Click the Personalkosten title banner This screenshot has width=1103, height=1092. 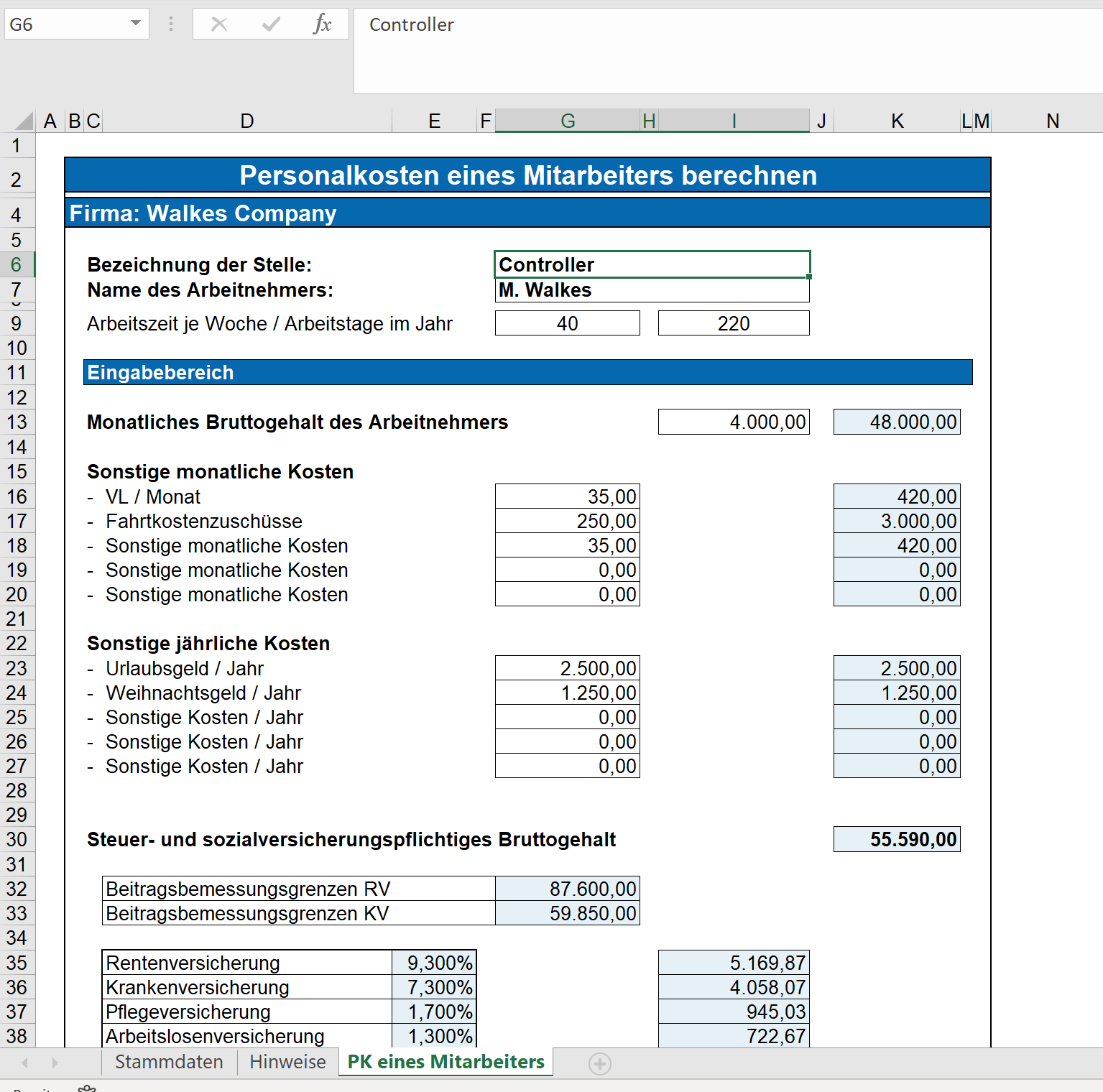(x=528, y=175)
